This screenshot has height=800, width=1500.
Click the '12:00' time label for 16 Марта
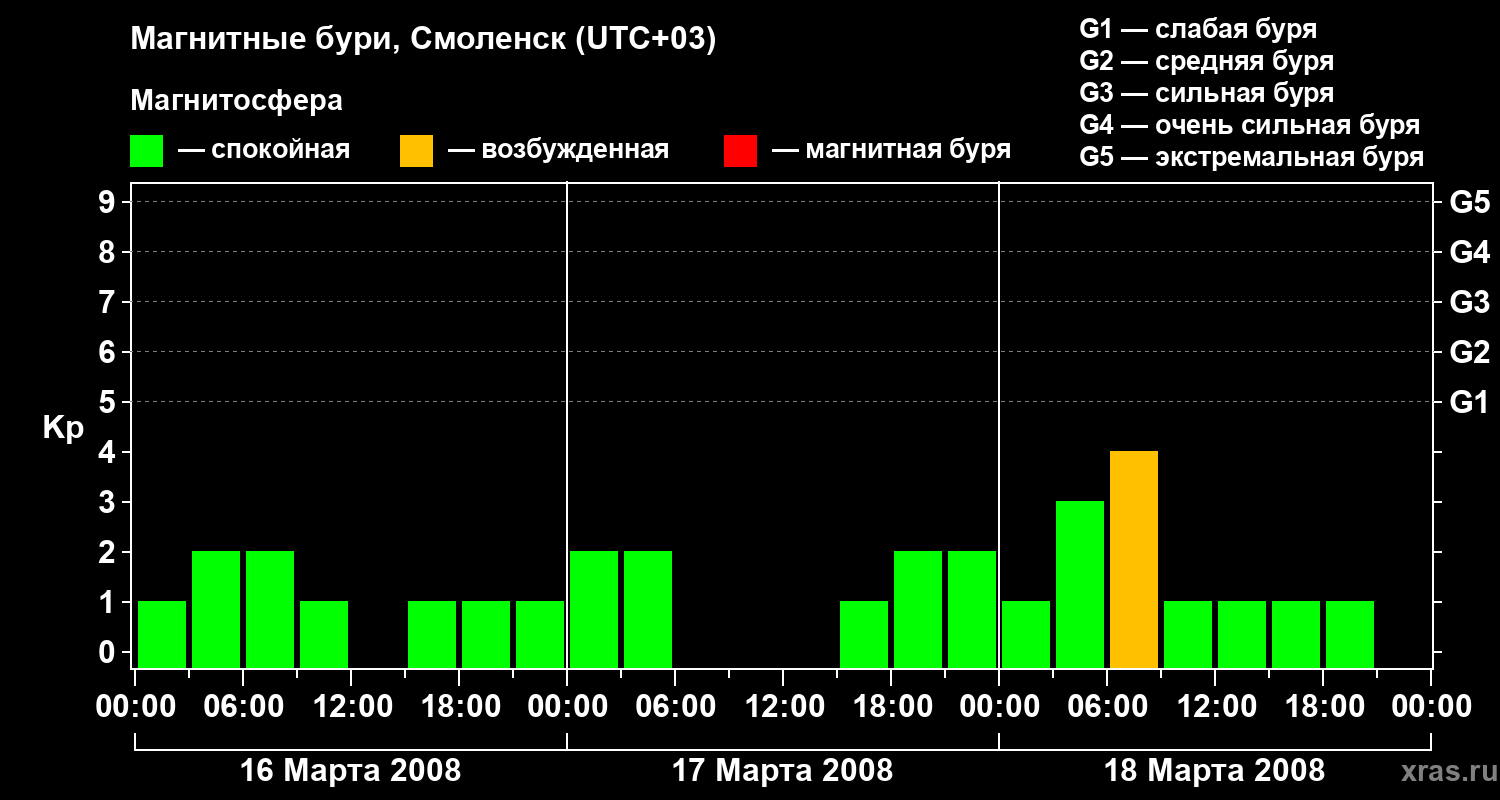[351, 707]
